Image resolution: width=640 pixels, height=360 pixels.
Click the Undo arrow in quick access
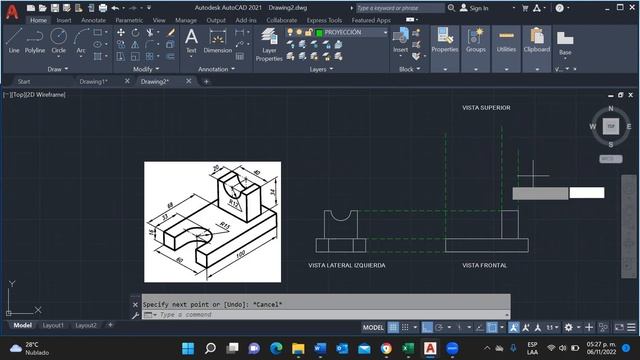115,8
